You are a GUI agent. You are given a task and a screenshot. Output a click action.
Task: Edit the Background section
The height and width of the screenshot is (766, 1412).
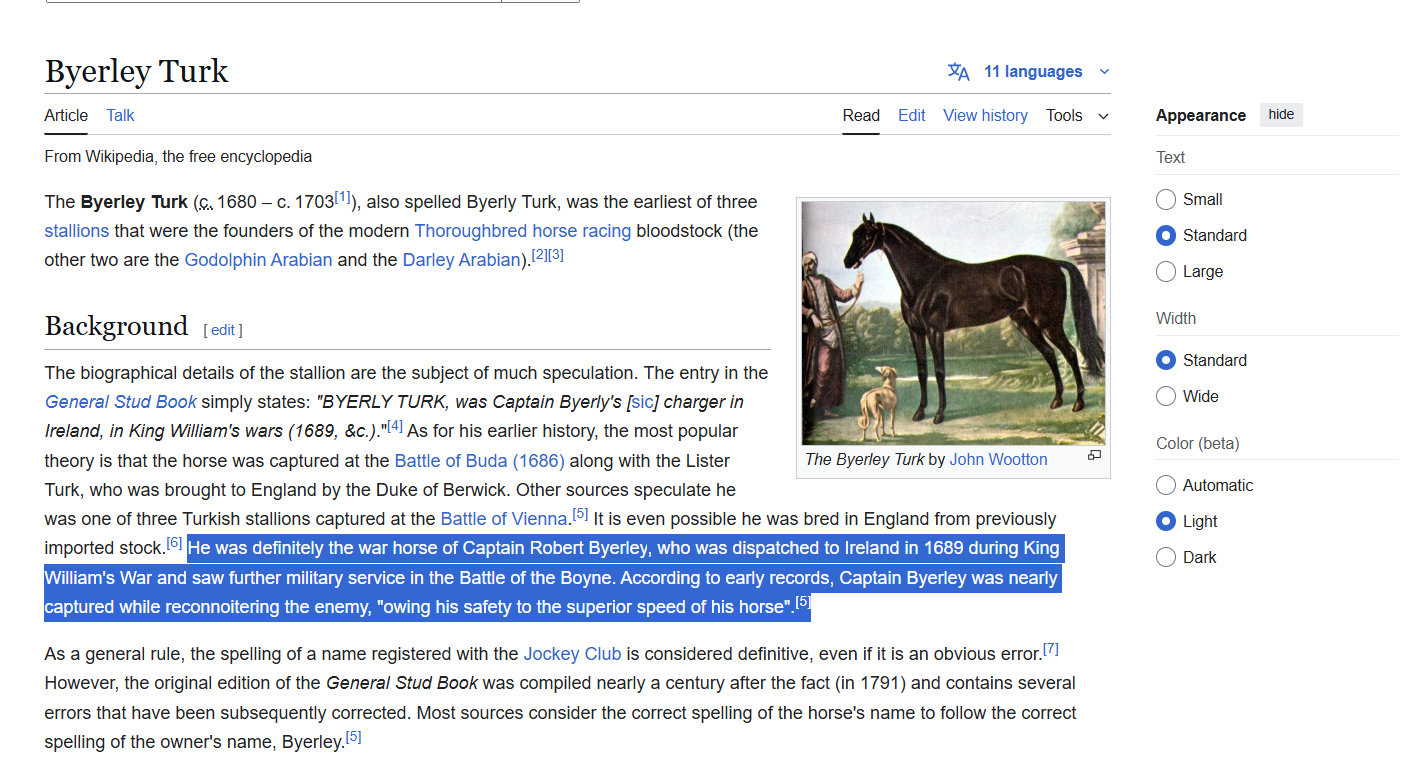click(x=223, y=330)
